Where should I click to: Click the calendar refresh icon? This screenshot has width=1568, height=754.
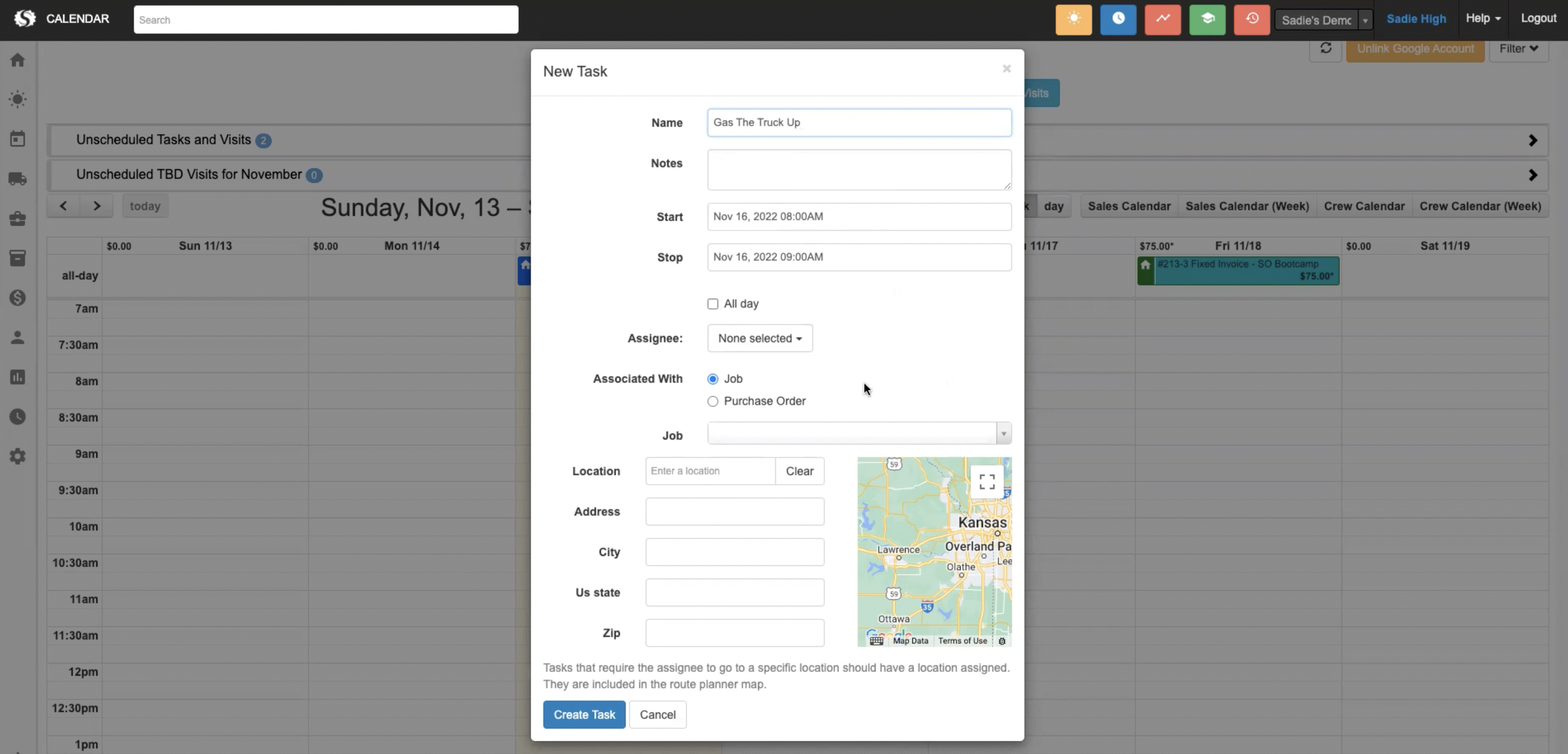(1325, 48)
